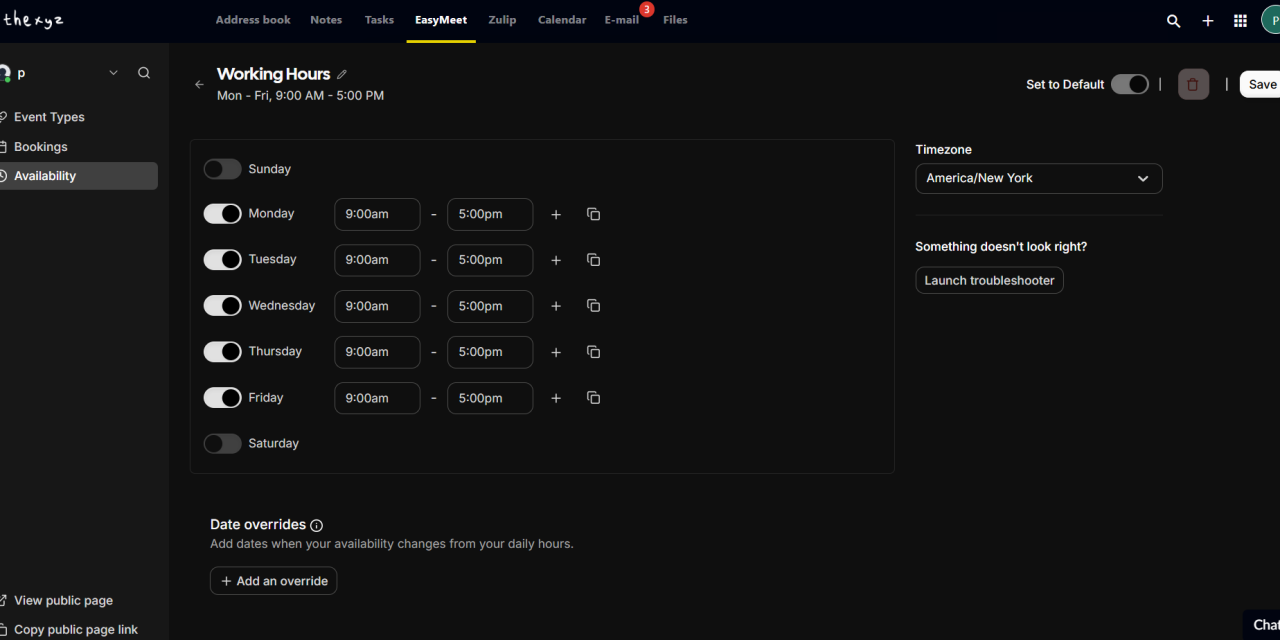Click the pencil icon to rename Working Hours
Viewport: 1280px width, 640px height.
(x=342, y=74)
